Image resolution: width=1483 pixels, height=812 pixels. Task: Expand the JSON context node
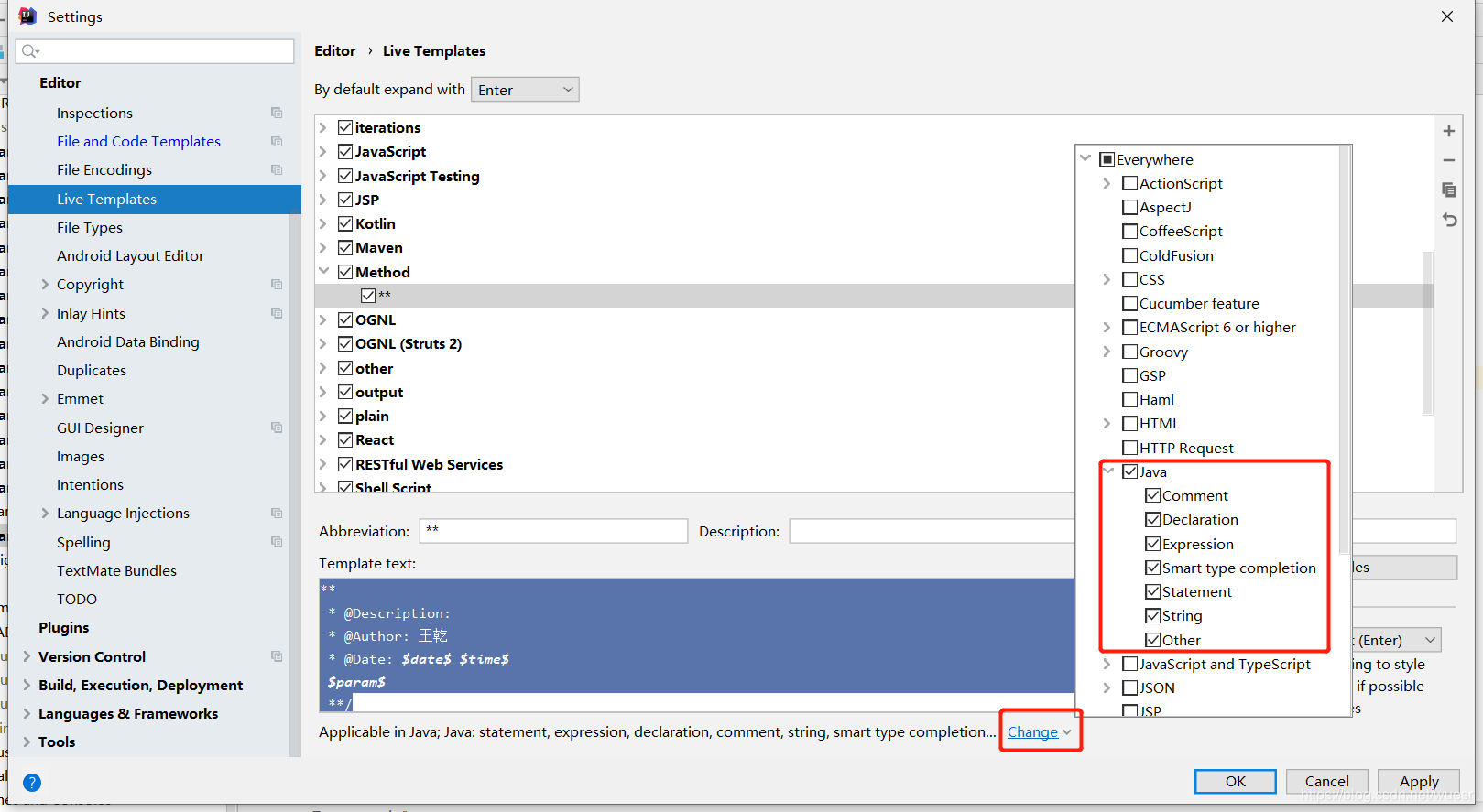tap(1107, 687)
